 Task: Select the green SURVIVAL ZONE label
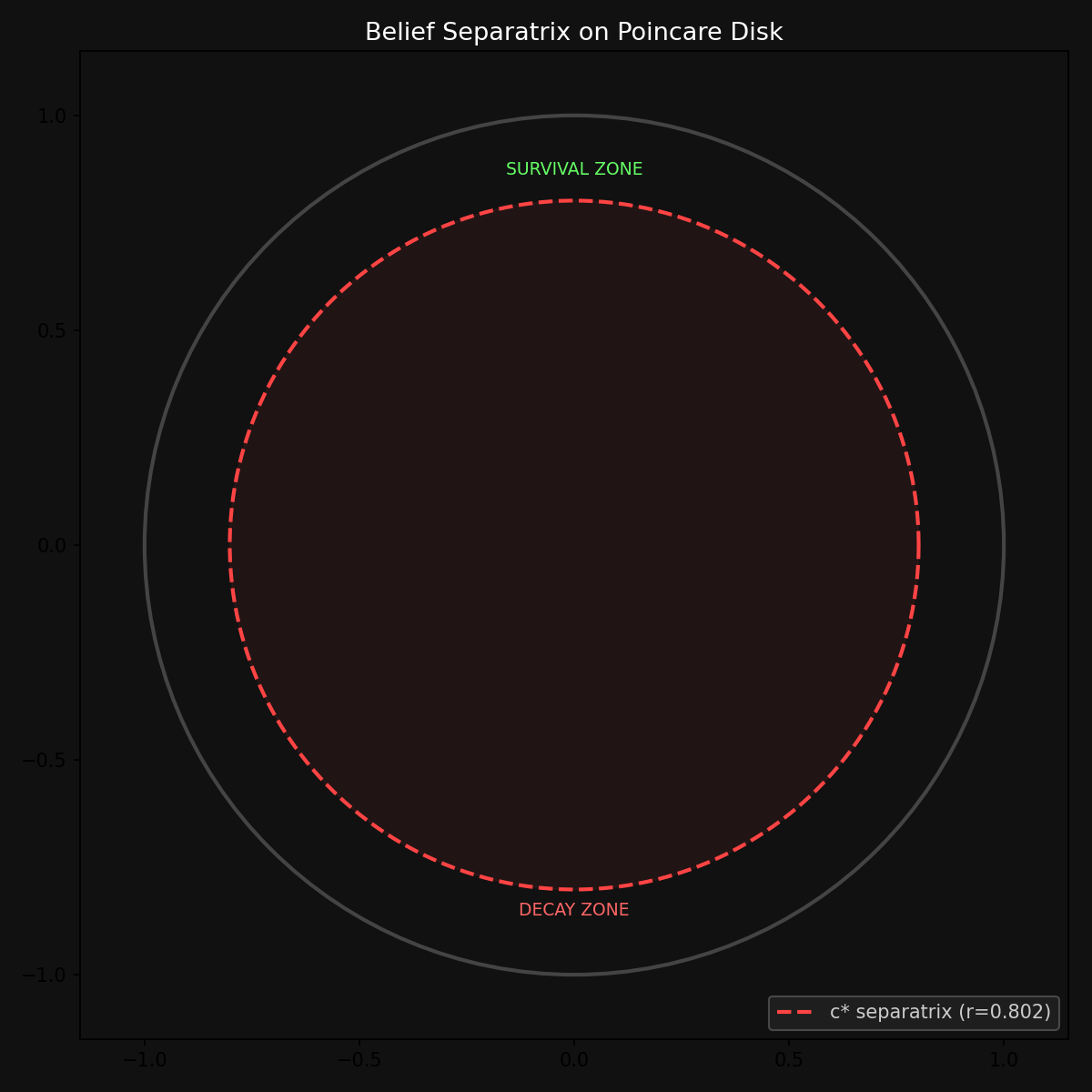click(573, 169)
